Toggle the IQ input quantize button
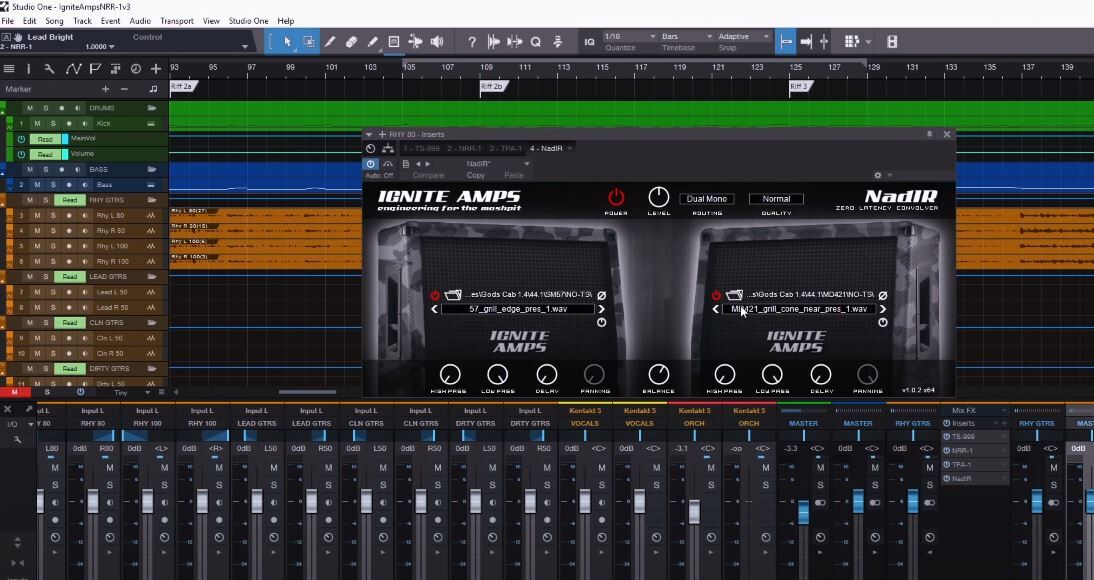Viewport: 1094px width, 580px height. click(x=590, y=42)
